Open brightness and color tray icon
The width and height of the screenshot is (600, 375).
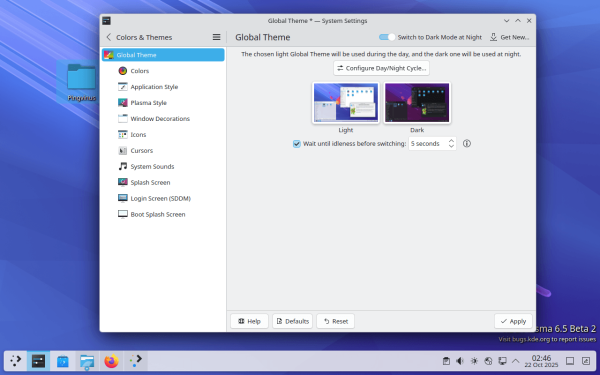[x=474, y=361]
